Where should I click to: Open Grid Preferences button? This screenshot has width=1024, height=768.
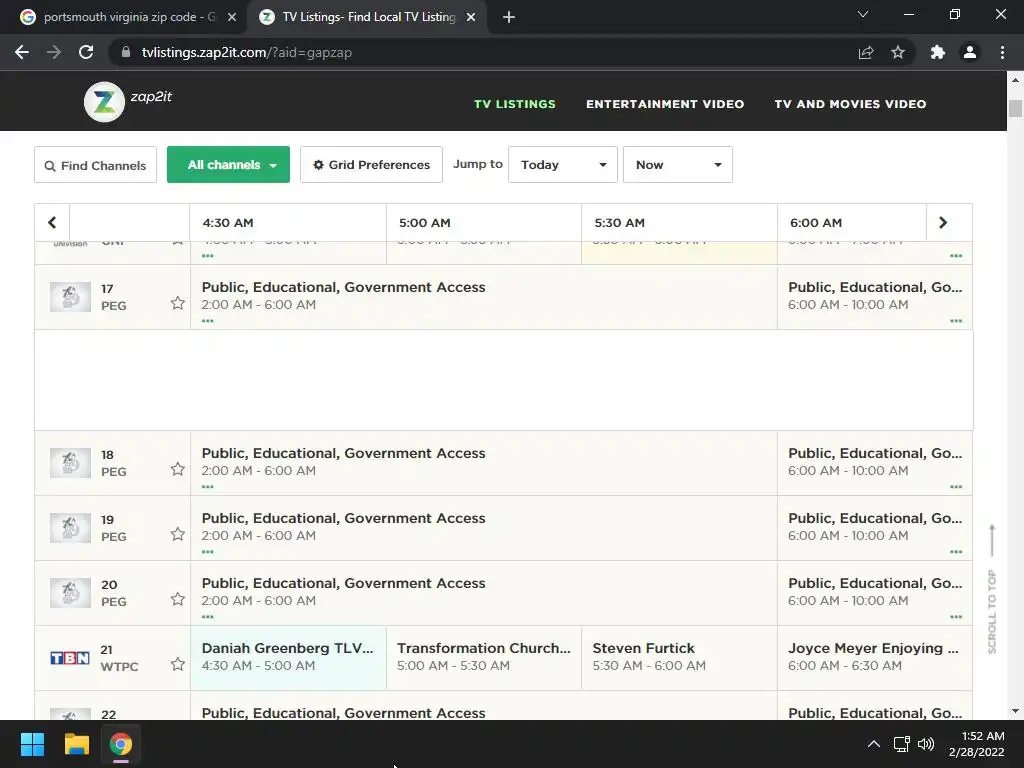point(372,165)
